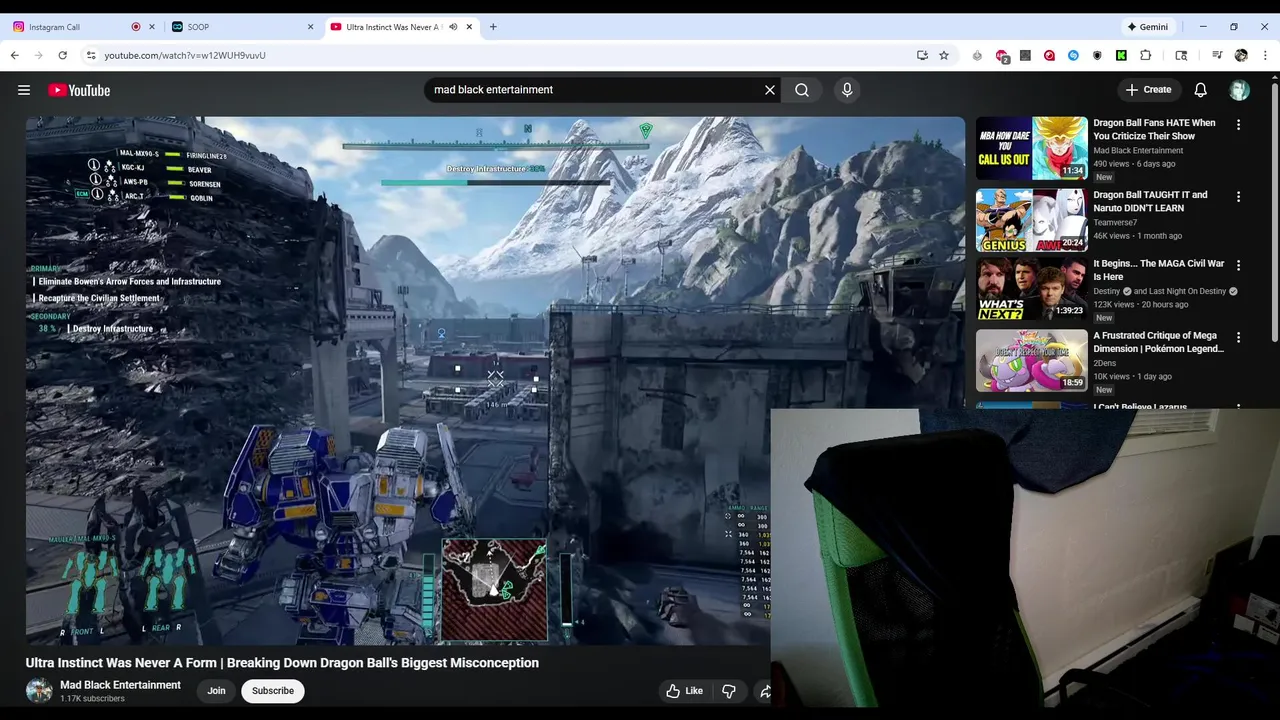Viewport: 1280px width, 720px height.
Task: Close the Instagram Call tab
Action: tap(152, 27)
